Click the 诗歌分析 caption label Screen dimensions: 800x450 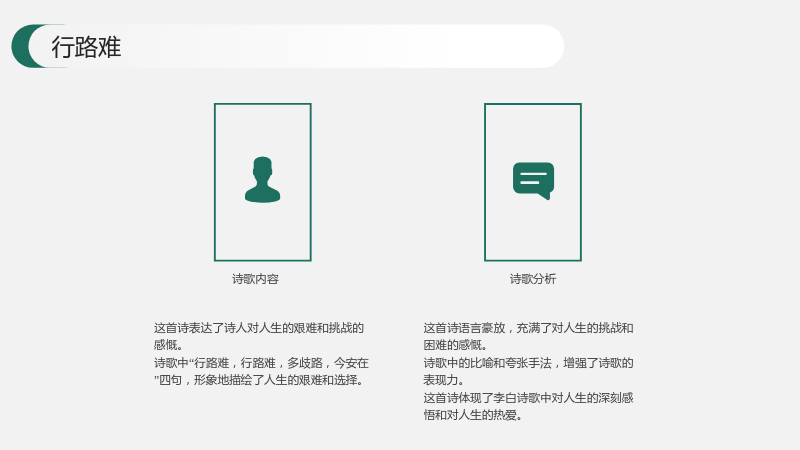tap(533, 279)
